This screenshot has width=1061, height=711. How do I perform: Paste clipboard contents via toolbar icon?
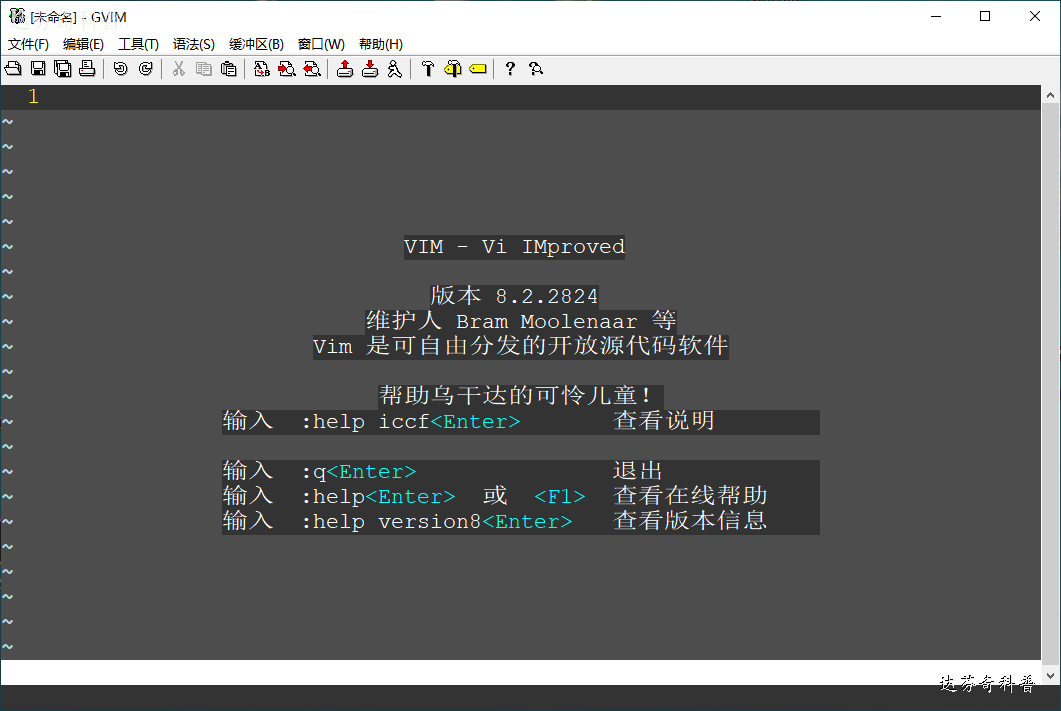[228, 68]
